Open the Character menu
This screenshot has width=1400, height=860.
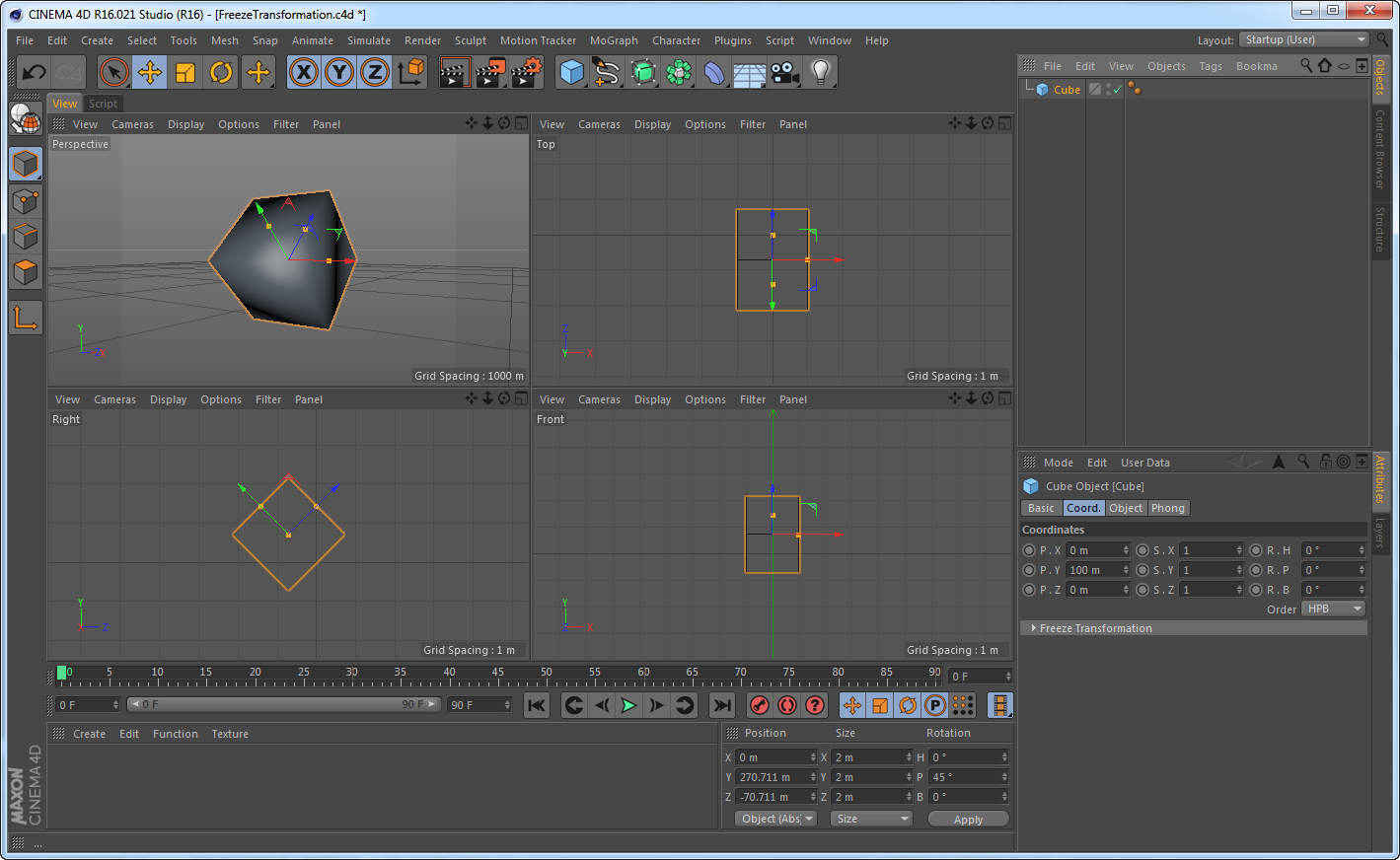click(x=676, y=40)
